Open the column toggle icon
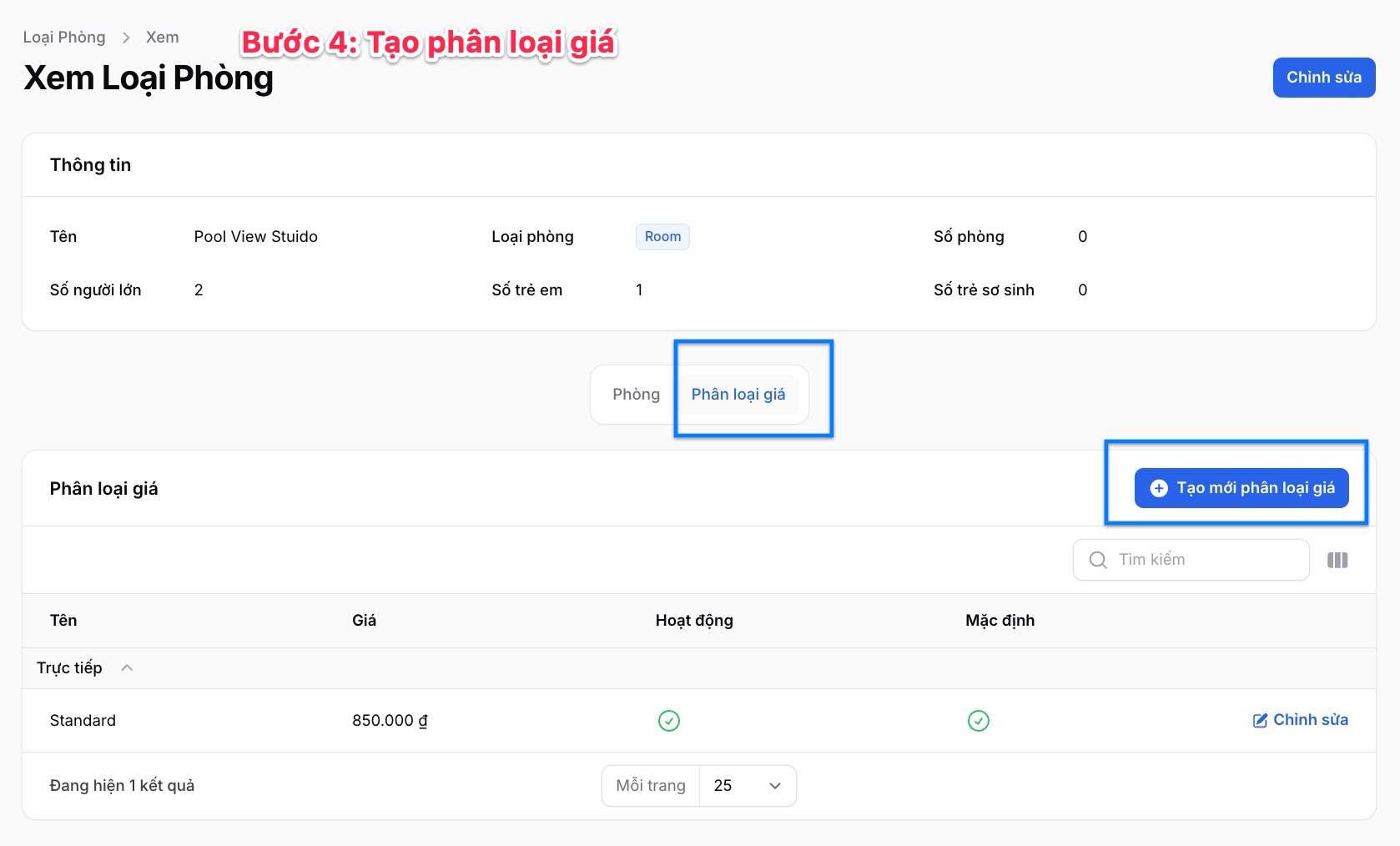Screen dimensions: 1400x846 [x=1337, y=560]
